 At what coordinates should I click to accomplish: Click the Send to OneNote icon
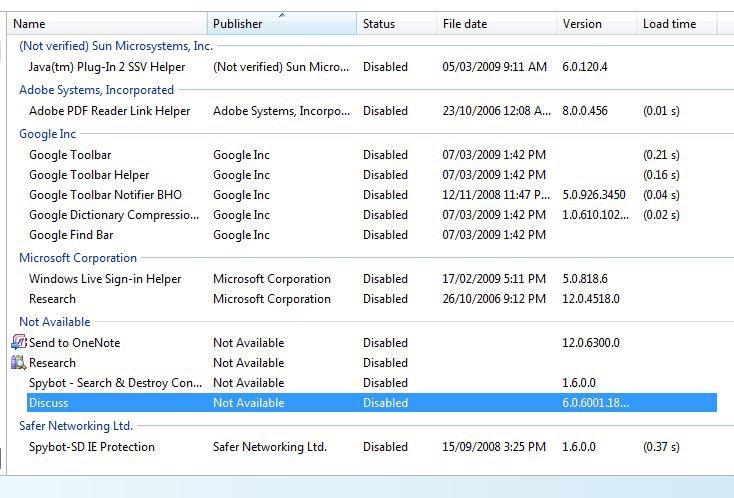point(19,342)
